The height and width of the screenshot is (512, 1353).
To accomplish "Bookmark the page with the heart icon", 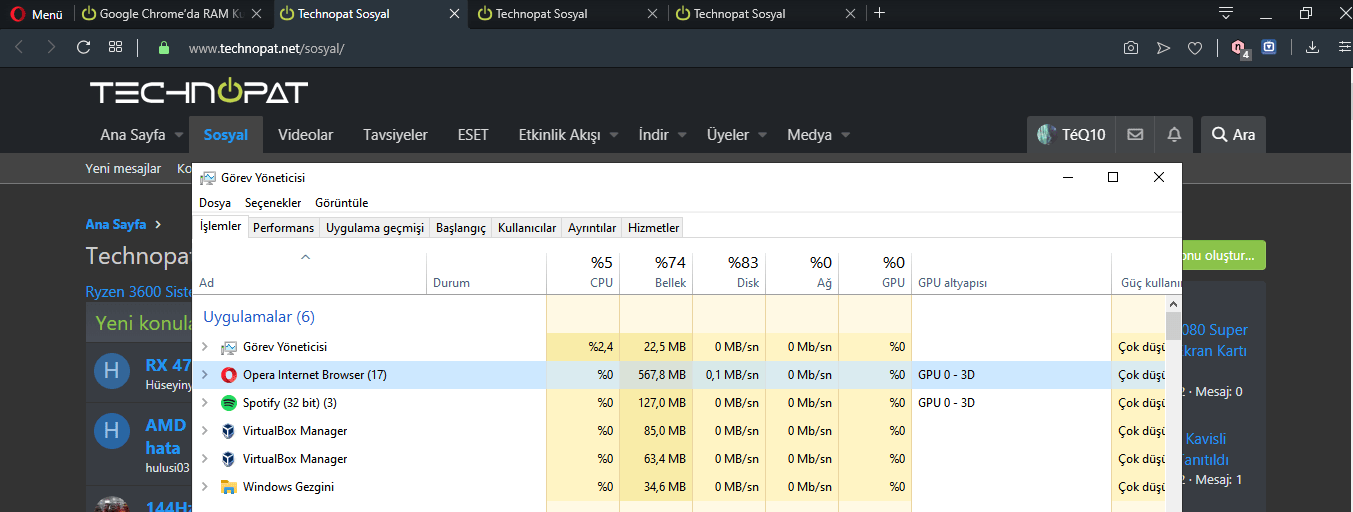I will point(1194,47).
